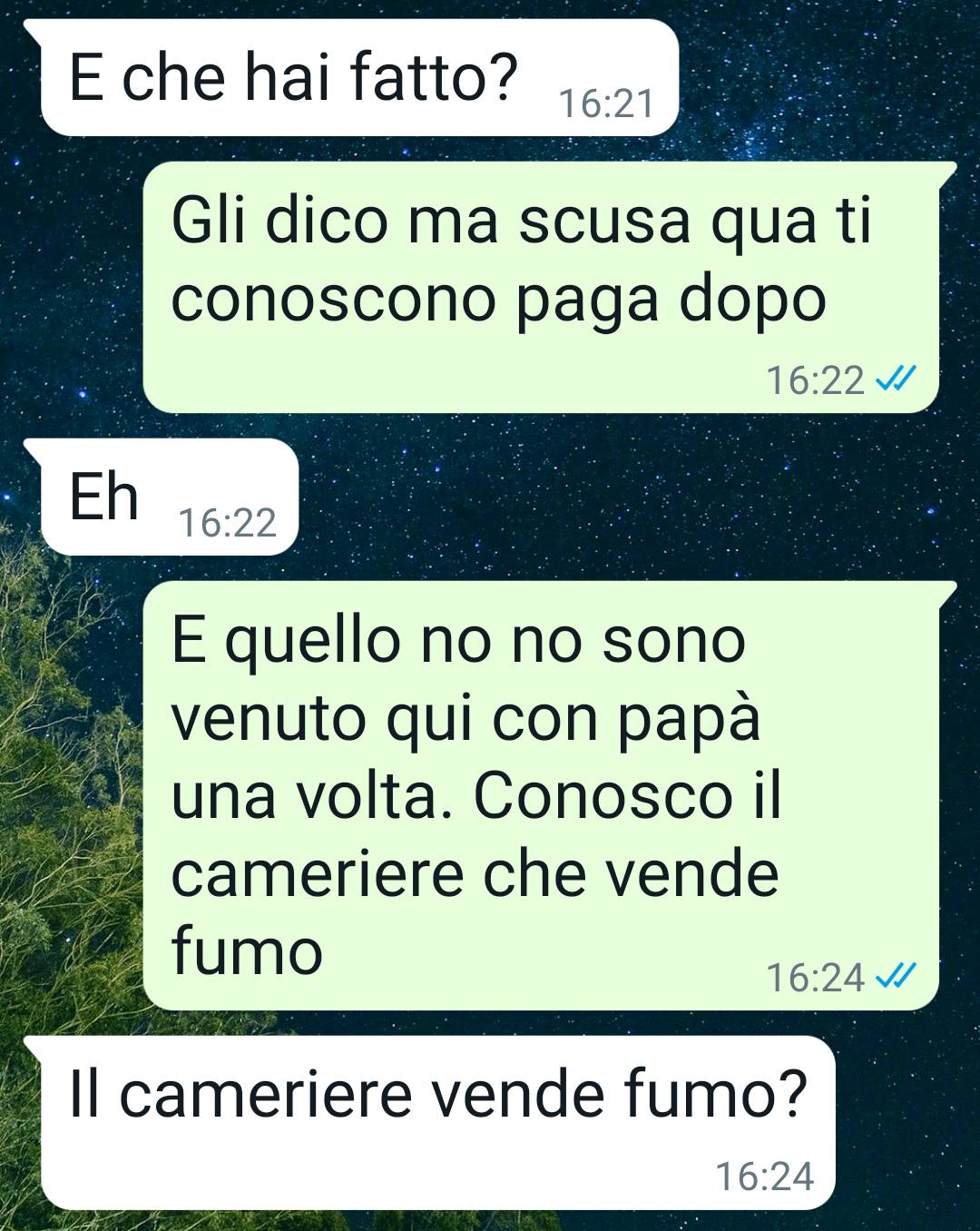Viewport: 980px width, 1231px height.
Task: Select the "Gli dico ma scusa" sent message
Action: (x=541, y=287)
